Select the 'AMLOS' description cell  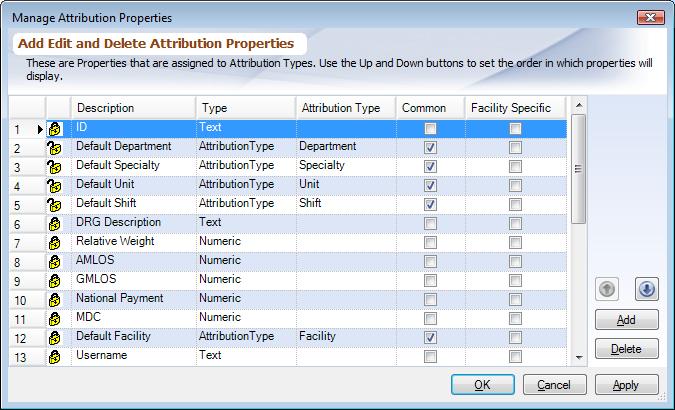point(133,261)
